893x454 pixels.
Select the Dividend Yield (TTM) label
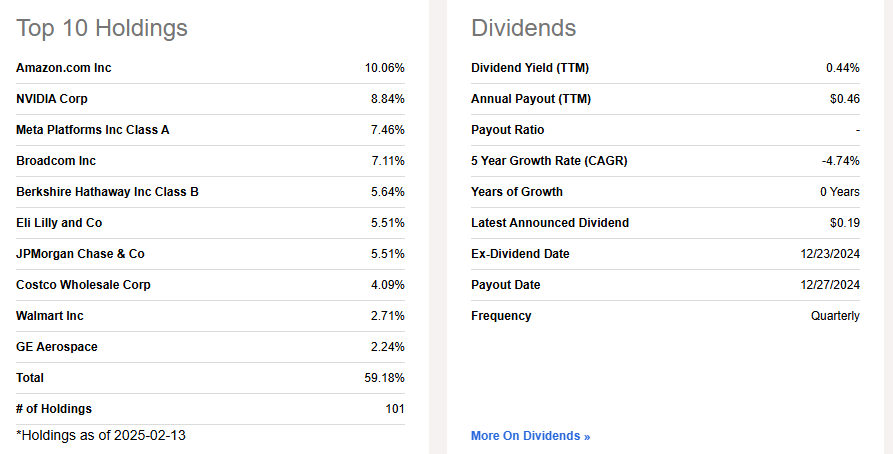pos(530,68)
